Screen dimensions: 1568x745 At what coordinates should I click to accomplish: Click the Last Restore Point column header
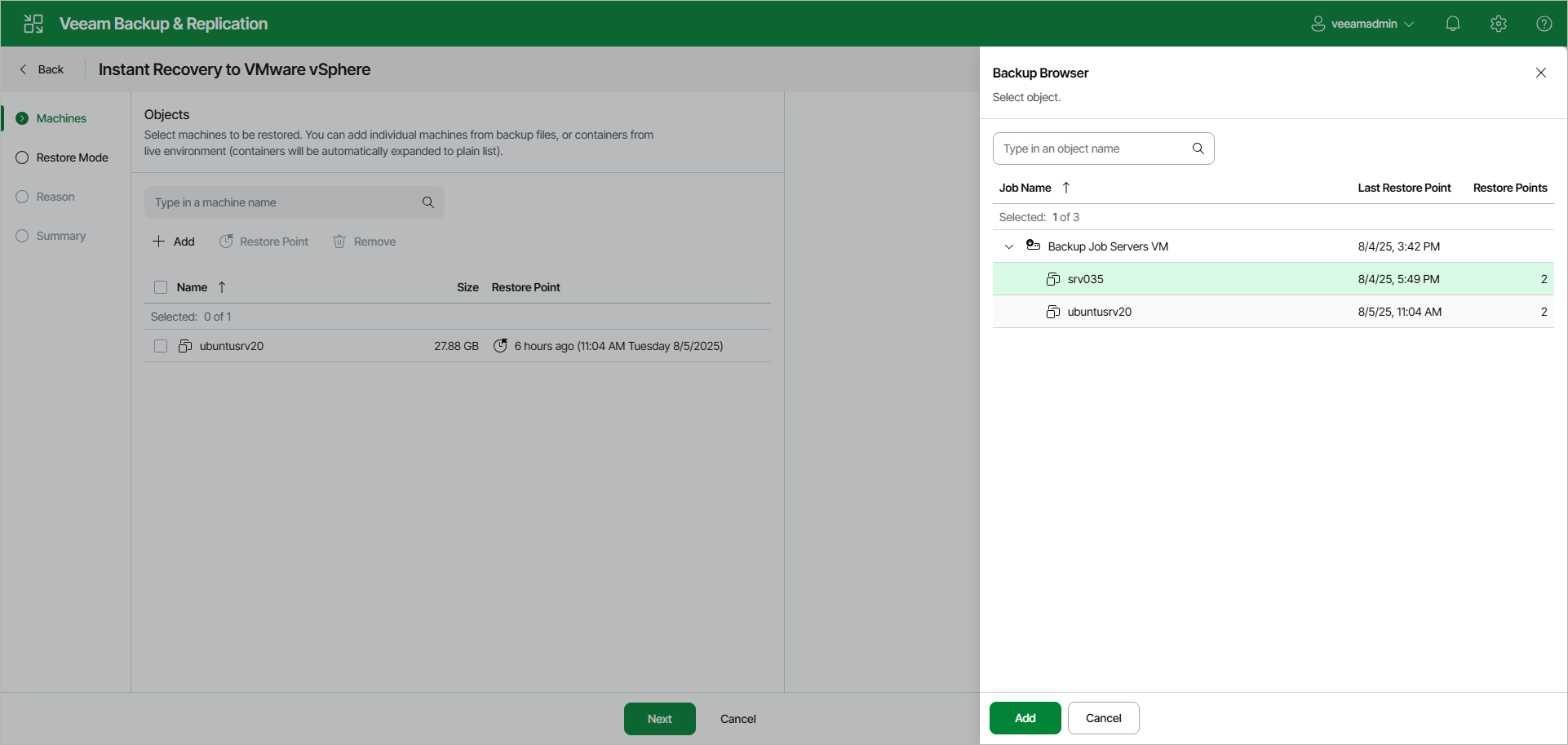1405,188
